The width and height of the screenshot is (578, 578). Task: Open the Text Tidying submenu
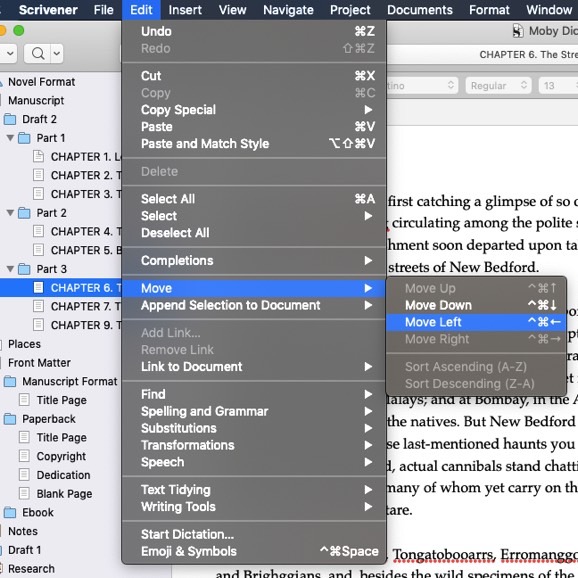(254, 490)
